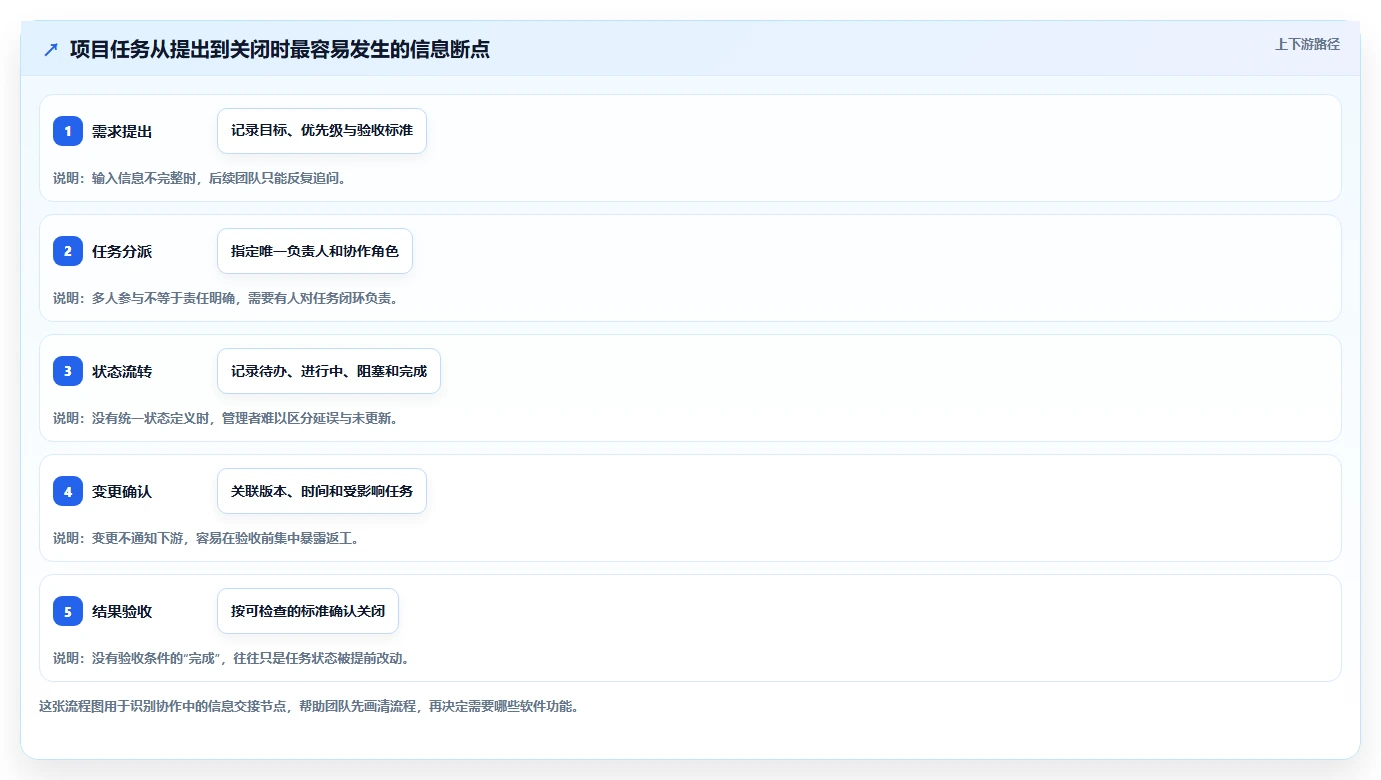
Task: Click the title 项目任务从提出到关闭时最容易发生的信息断点
Action: (x=280, y=49)
